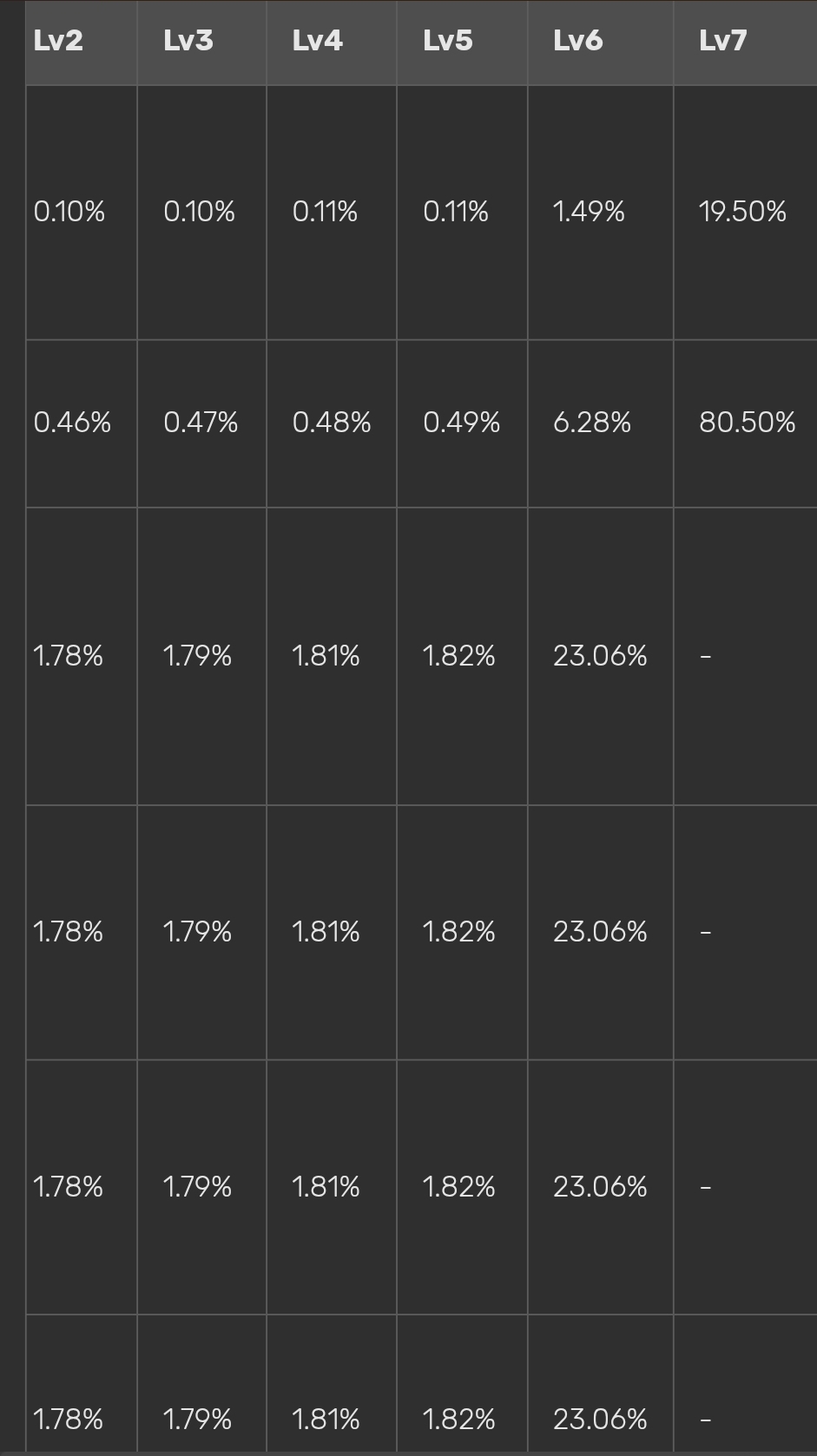Select the 80.50% cell in Lv7
817x1456 pixels.
point(747,423)
